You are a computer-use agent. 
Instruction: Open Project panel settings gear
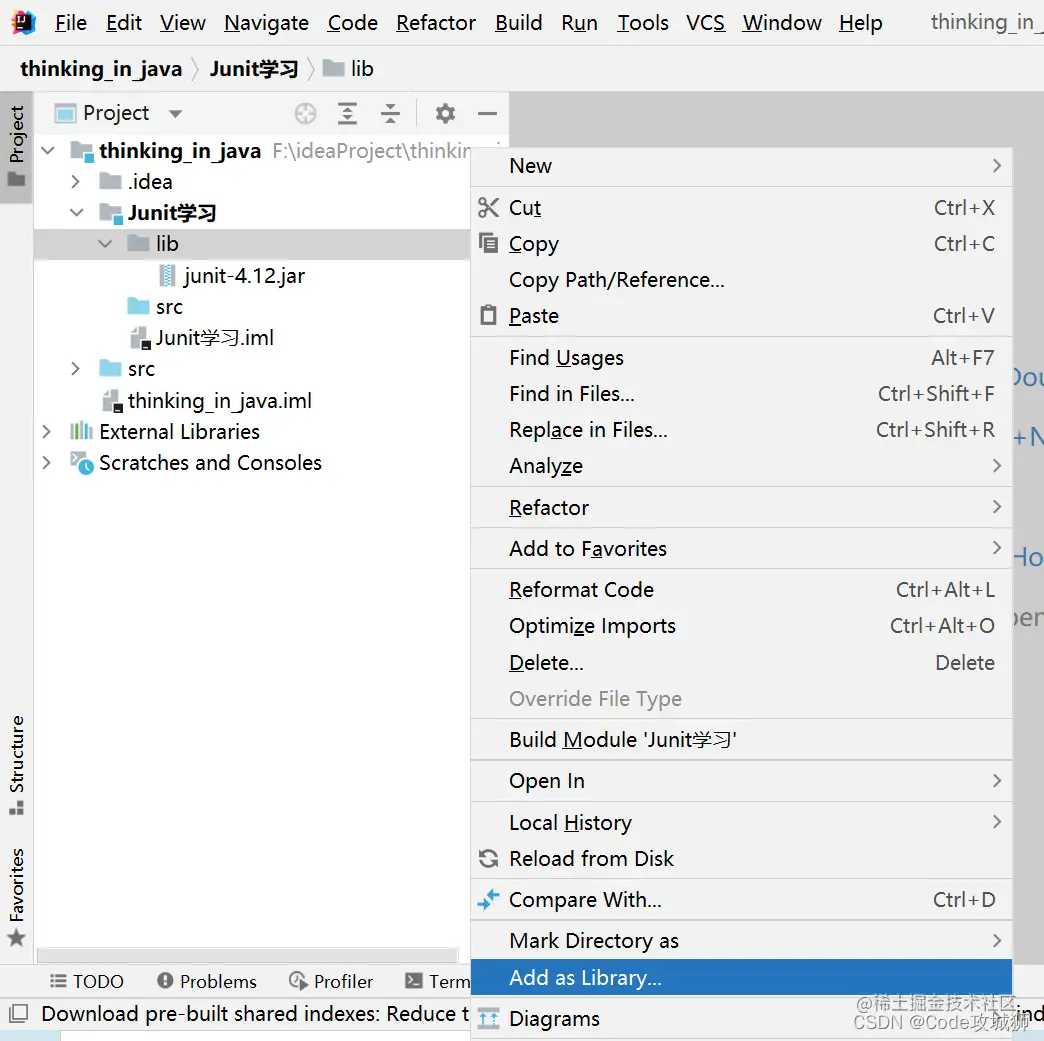[x=445, y=114]
